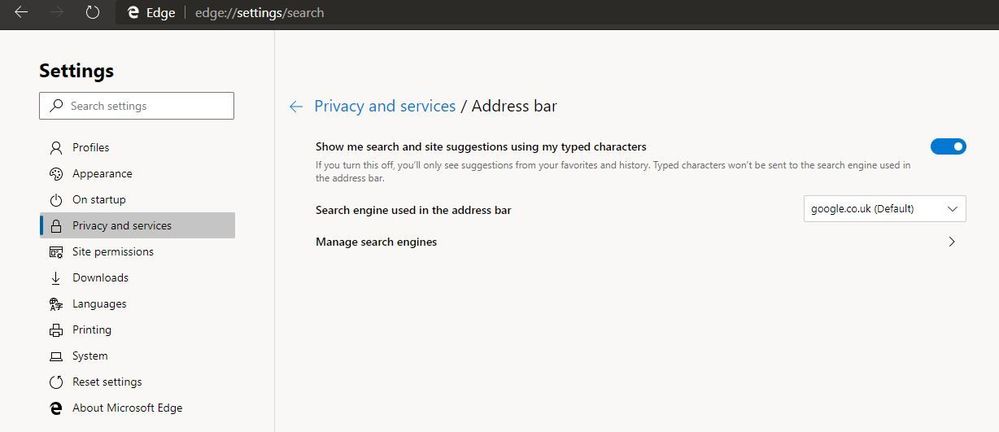Click the Reset settings circular arrow icon

click(56, 382)
